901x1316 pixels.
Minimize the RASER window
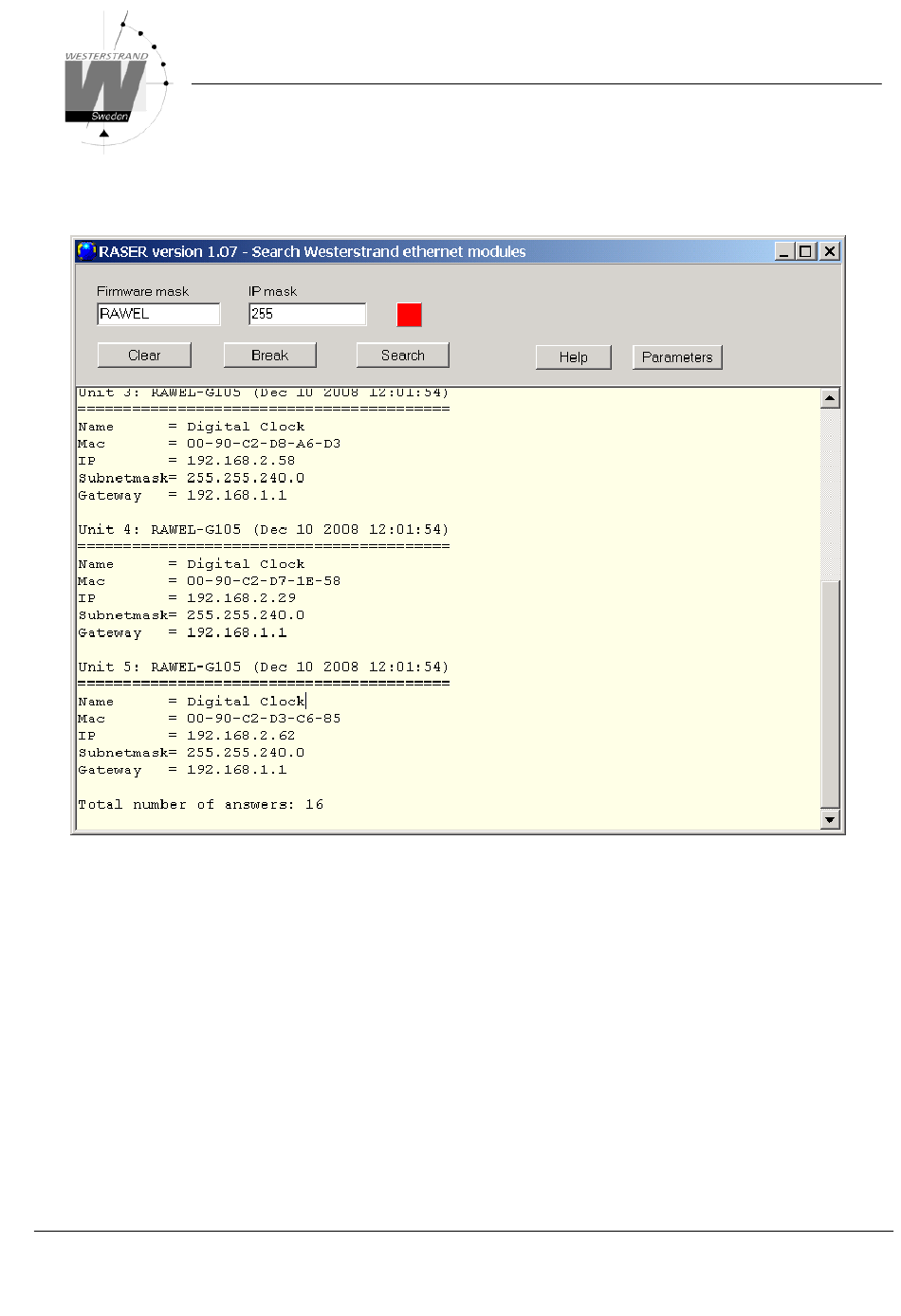tap(783, 251)
